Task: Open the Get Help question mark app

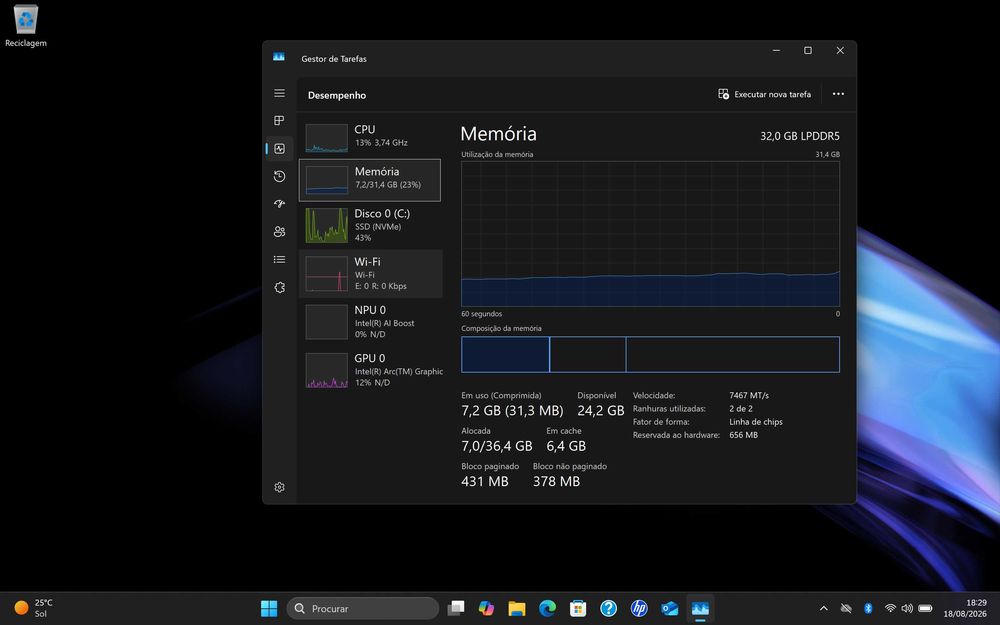Action: (608, 608)
